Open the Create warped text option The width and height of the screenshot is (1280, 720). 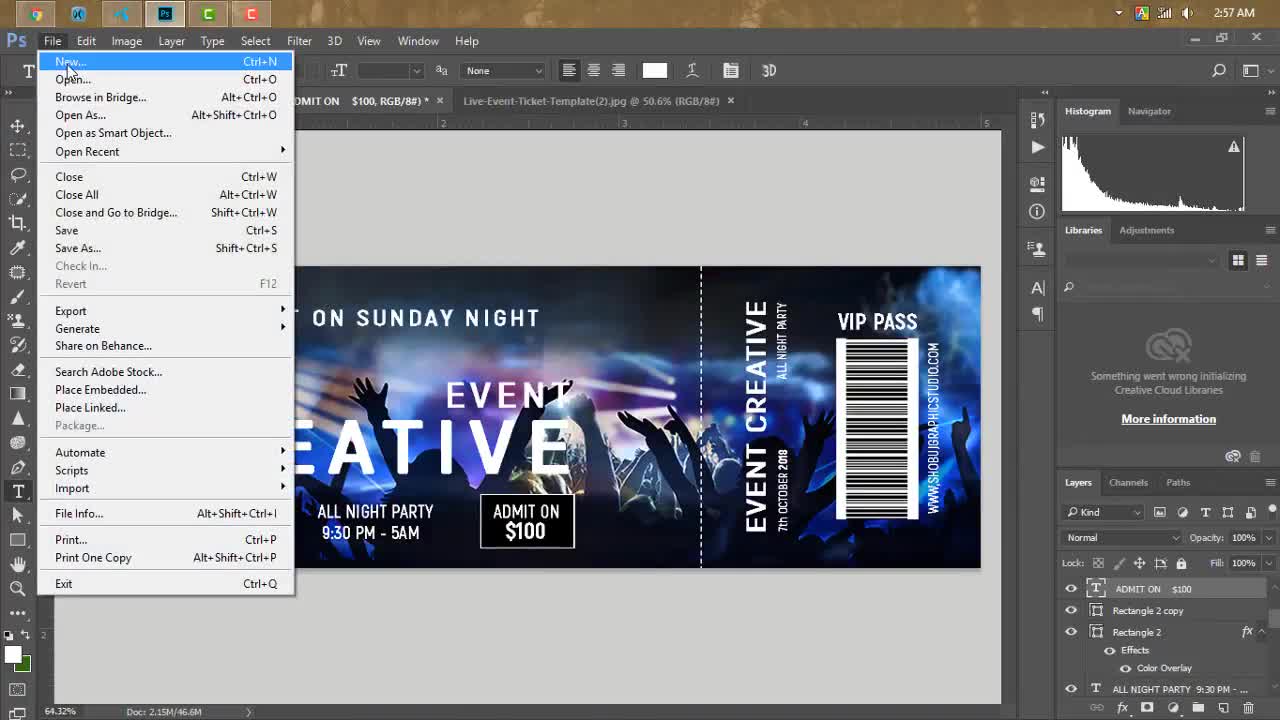[x=692, y=70]
